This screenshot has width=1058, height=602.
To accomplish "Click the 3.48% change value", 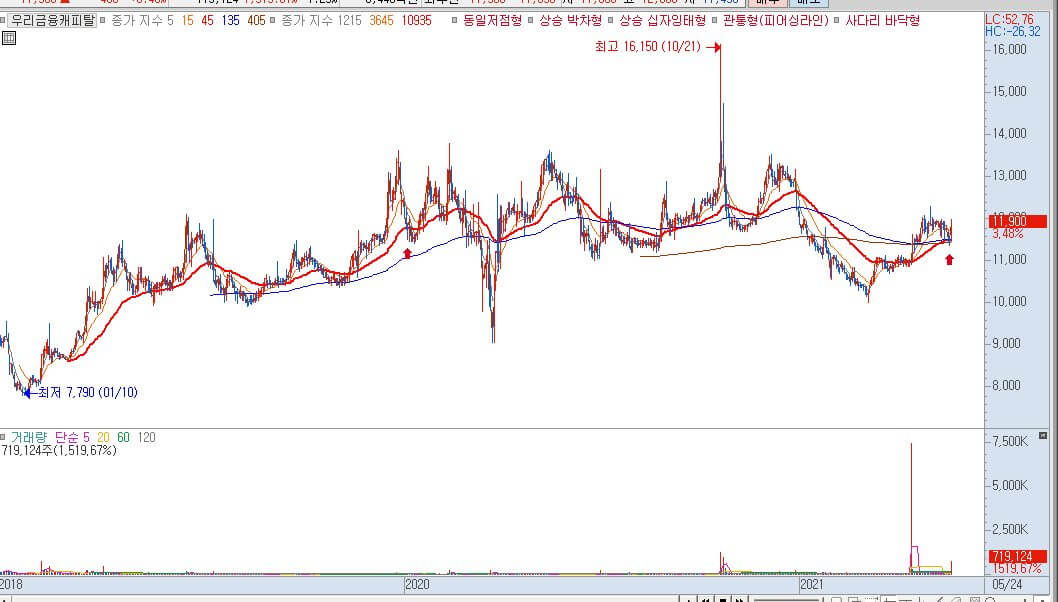I will point(1008,234).
